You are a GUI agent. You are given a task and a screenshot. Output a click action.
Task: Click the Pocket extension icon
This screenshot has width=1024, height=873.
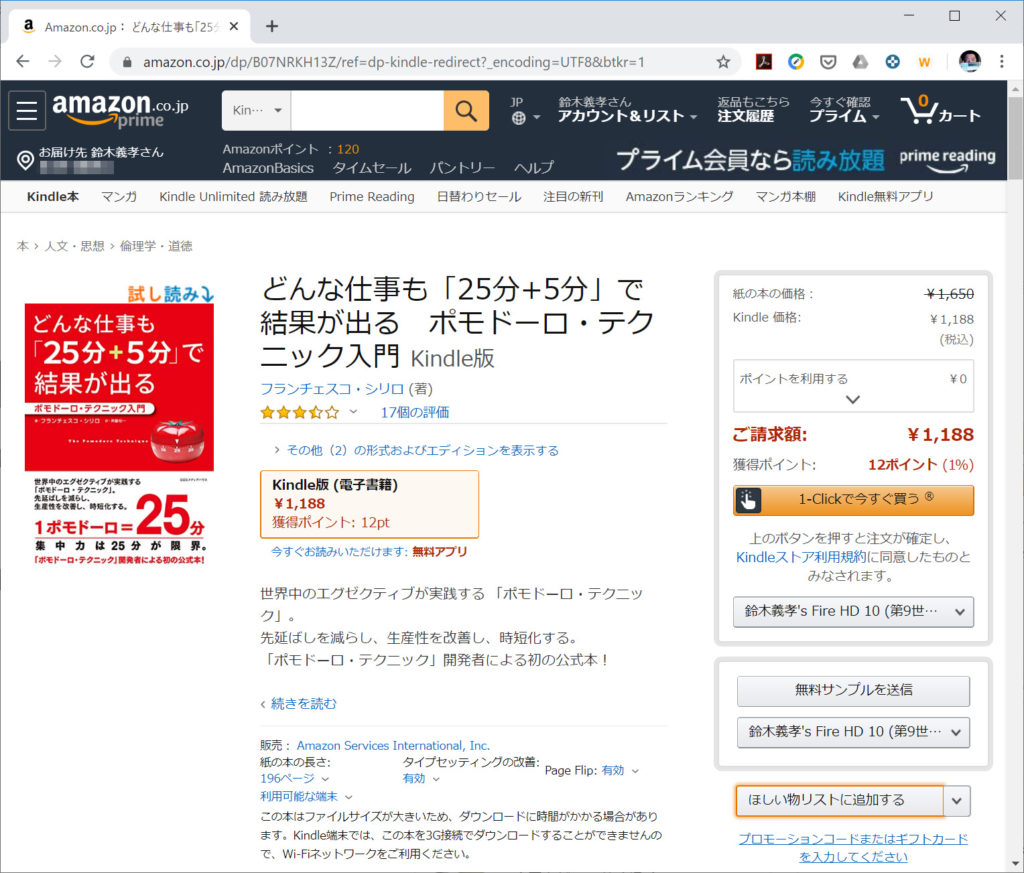[828, 62]
